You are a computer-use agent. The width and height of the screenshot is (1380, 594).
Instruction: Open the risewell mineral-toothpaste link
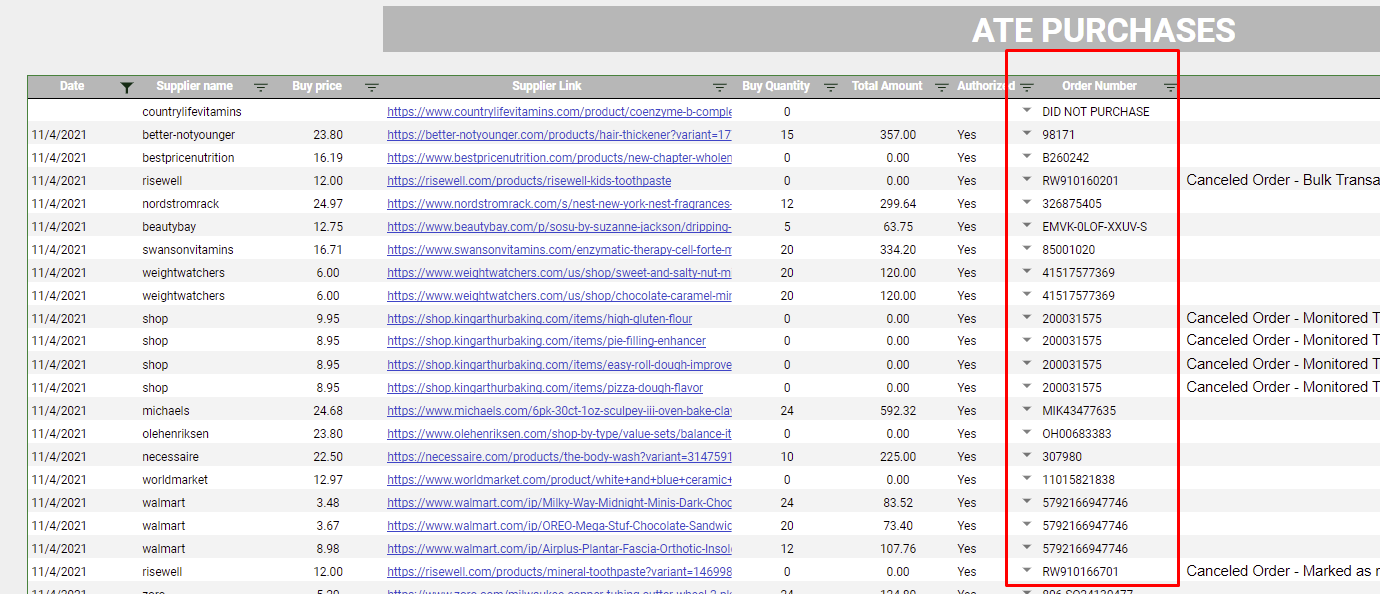pos(559,572)
